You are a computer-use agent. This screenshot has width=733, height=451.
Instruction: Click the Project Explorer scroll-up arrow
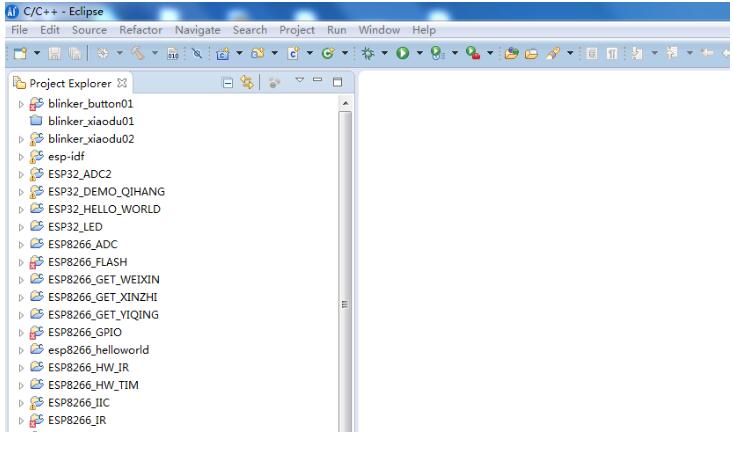[x=345, y=103]
